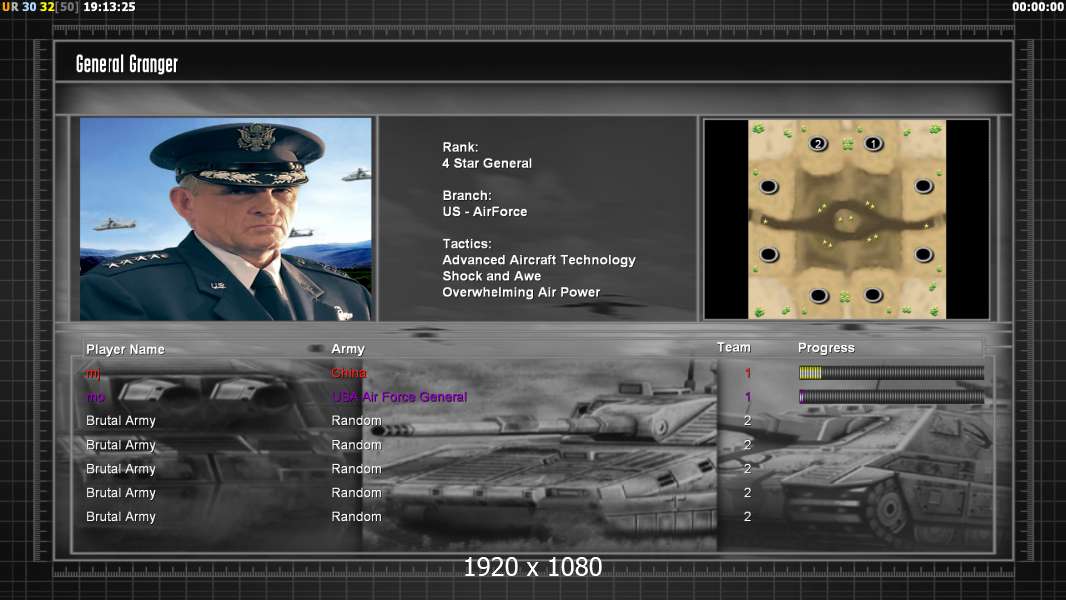Click the supply pile between bottom start slots
1066x600 pixels.
click(x=845, y=297)
